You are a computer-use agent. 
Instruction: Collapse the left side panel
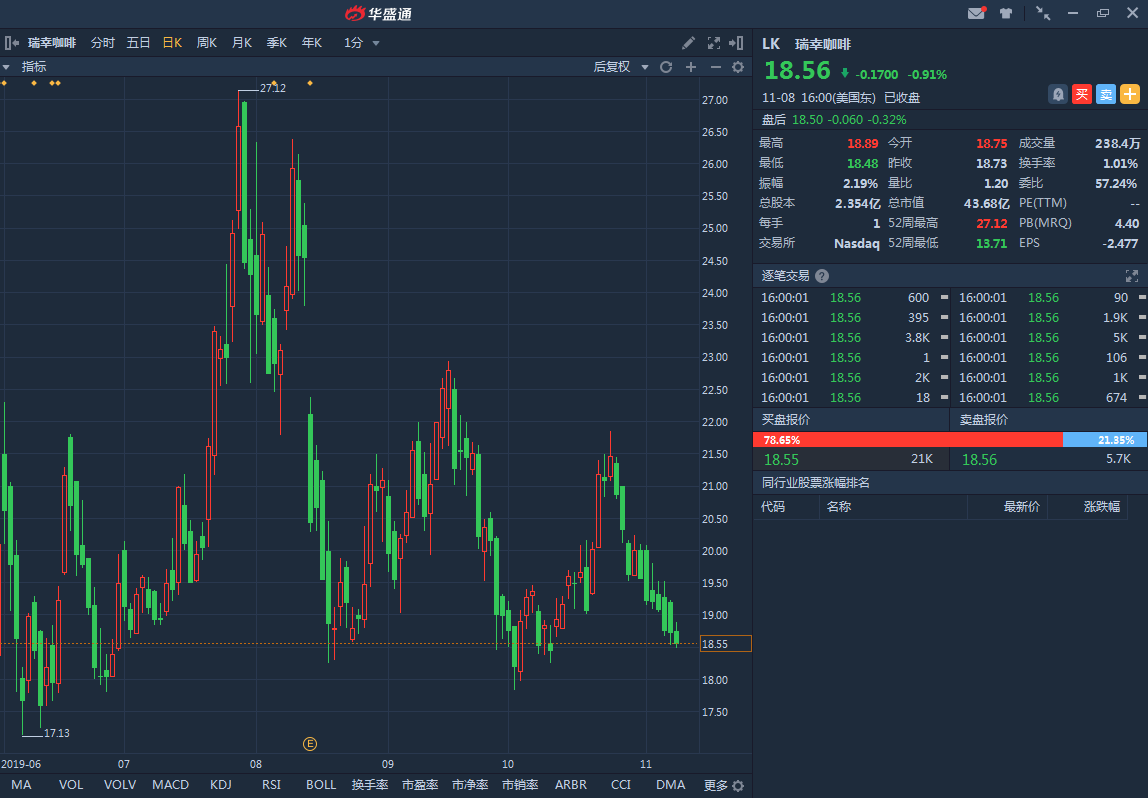10,43
